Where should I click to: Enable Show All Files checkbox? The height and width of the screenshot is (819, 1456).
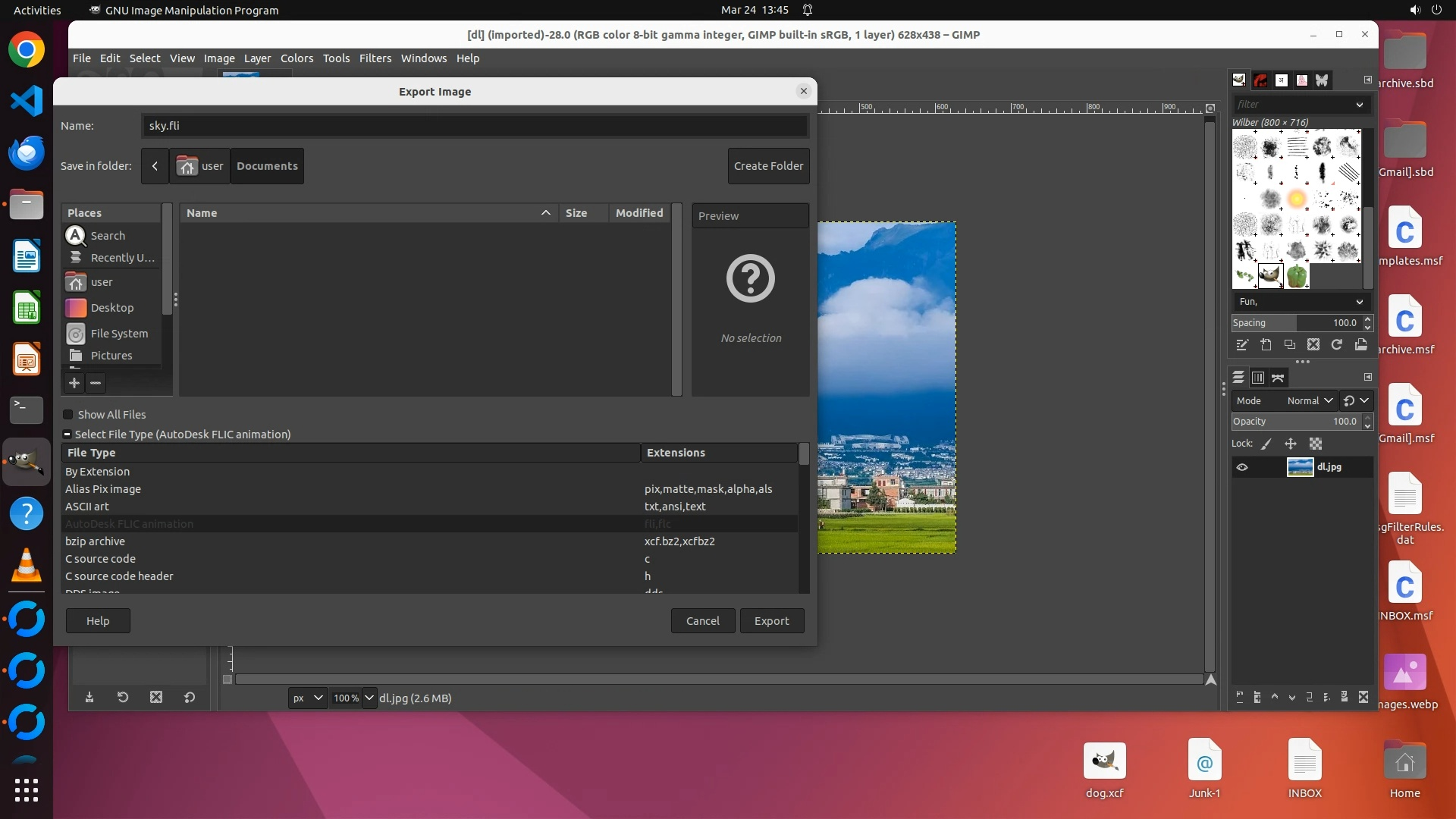coord(68,415)
